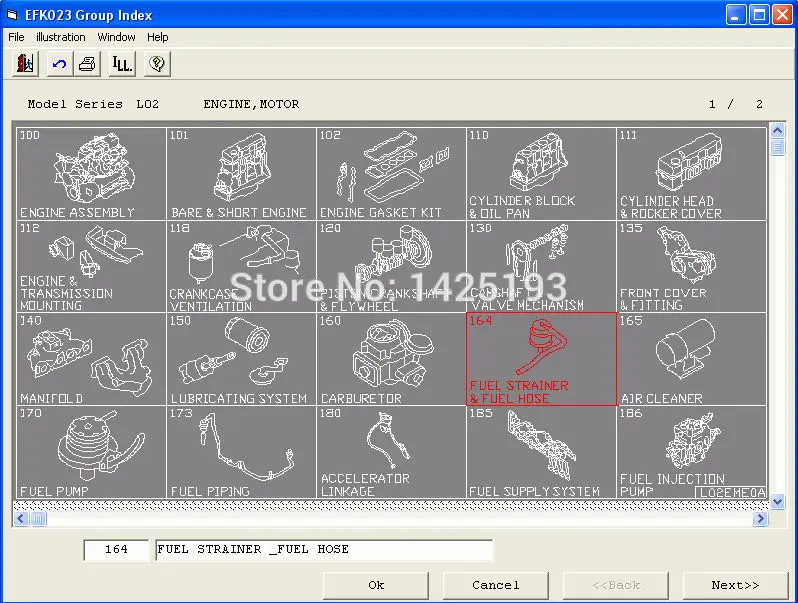Select highlighted group 164 Fuel Strainer & Fuel Hose
The image size is (798, 603).
point(542,359)
